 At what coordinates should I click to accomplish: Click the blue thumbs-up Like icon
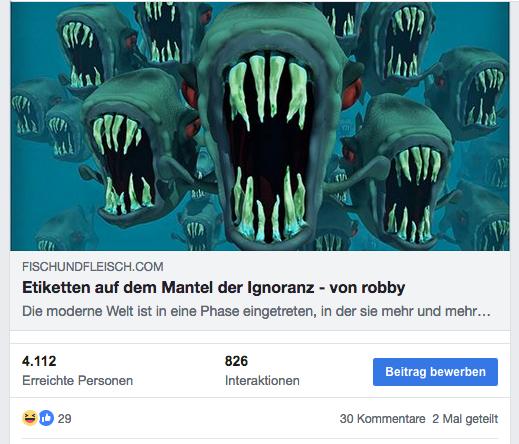coord(46,418)
